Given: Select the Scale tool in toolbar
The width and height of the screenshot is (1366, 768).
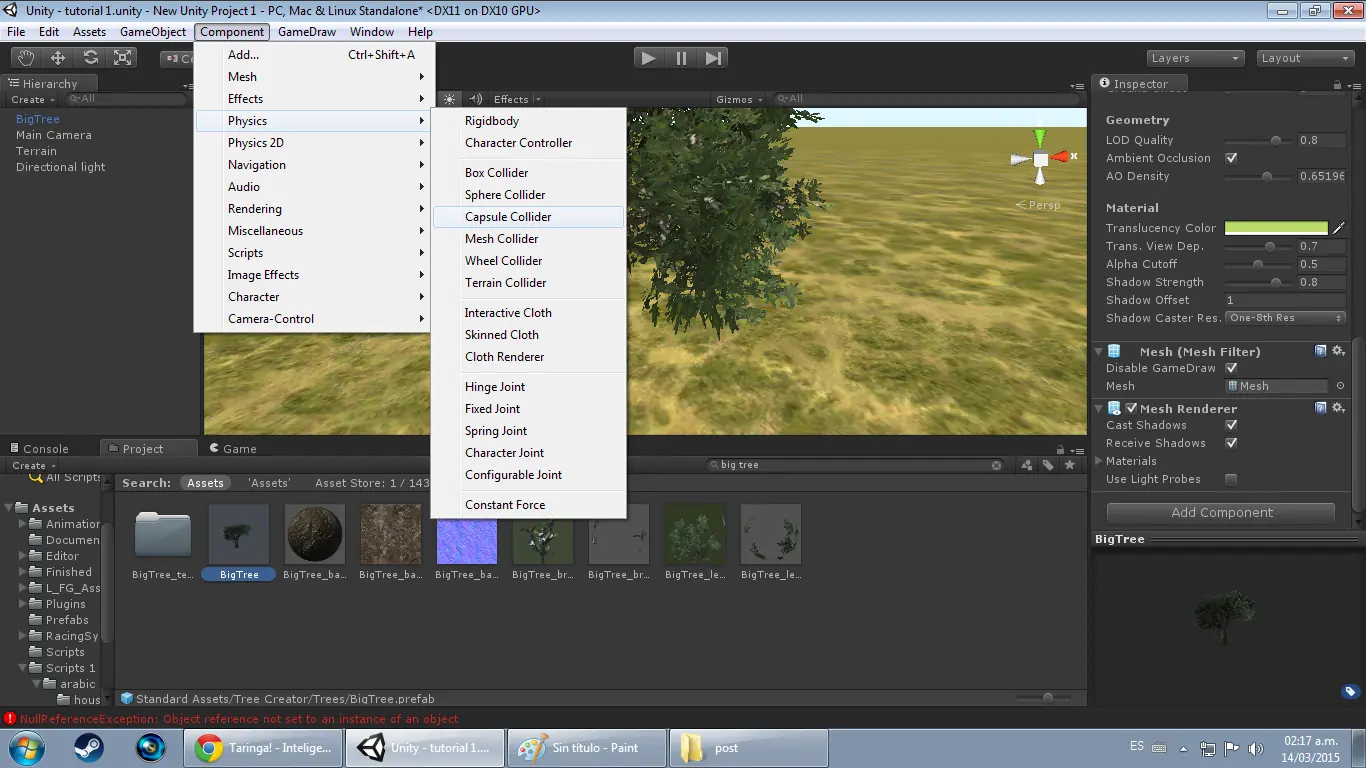Looking at the screenshot, I should pyautogui.click(x=123, y=58).
